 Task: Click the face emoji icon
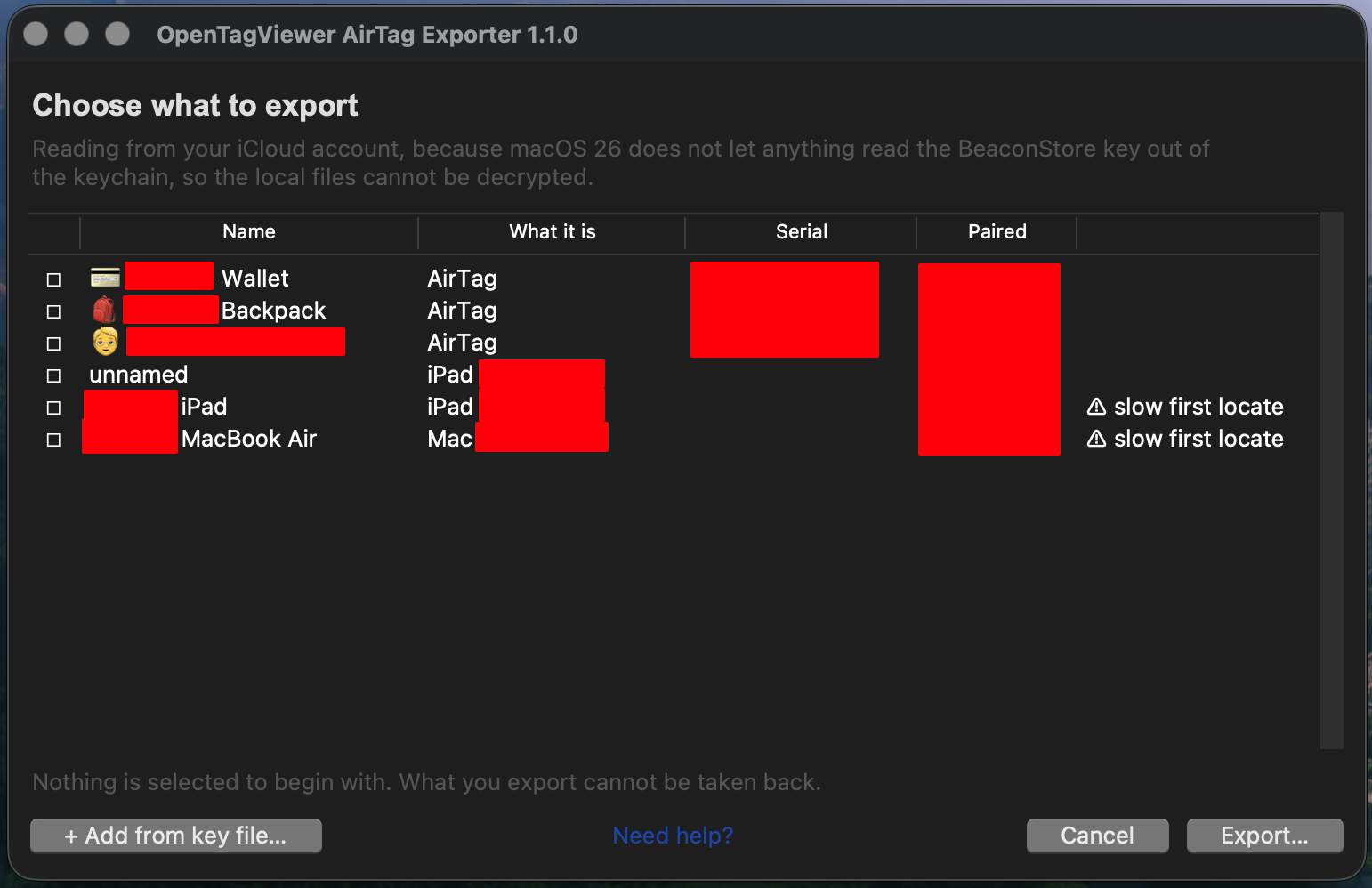[x=105, y=342]
